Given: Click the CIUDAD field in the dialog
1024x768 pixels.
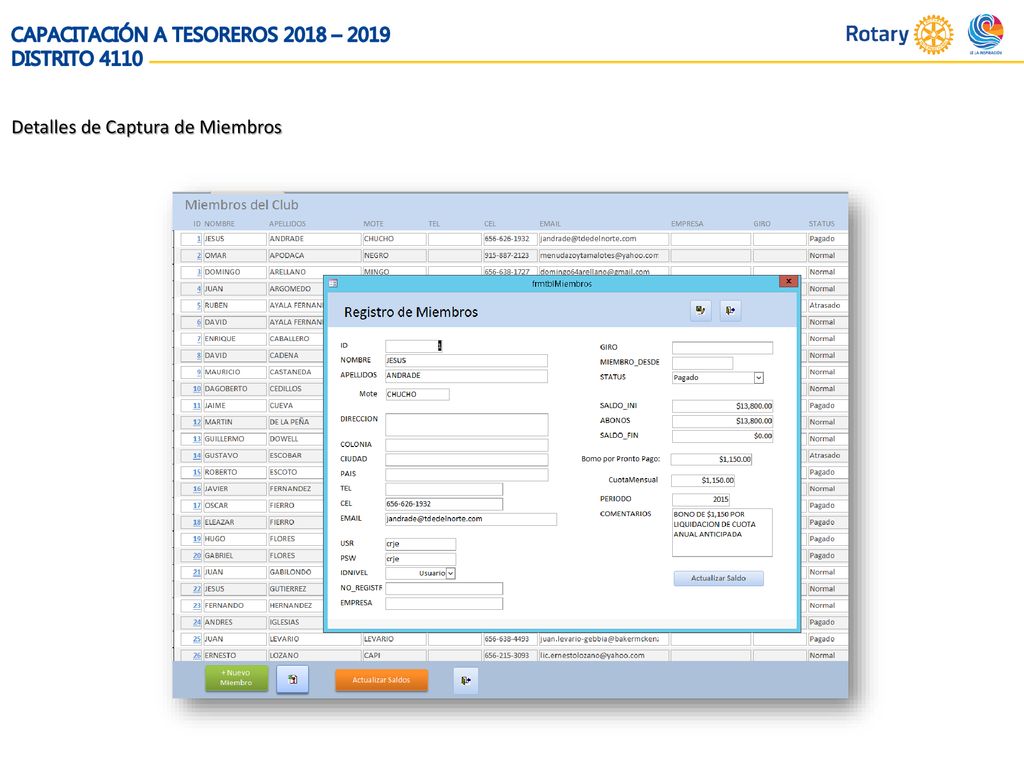Looking at the screenshot, I should (466, 459).
